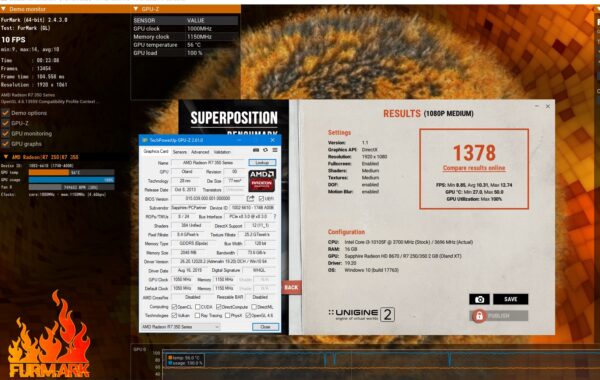Switch to the Advanced tab in GPU-Z

click(200, 152)
